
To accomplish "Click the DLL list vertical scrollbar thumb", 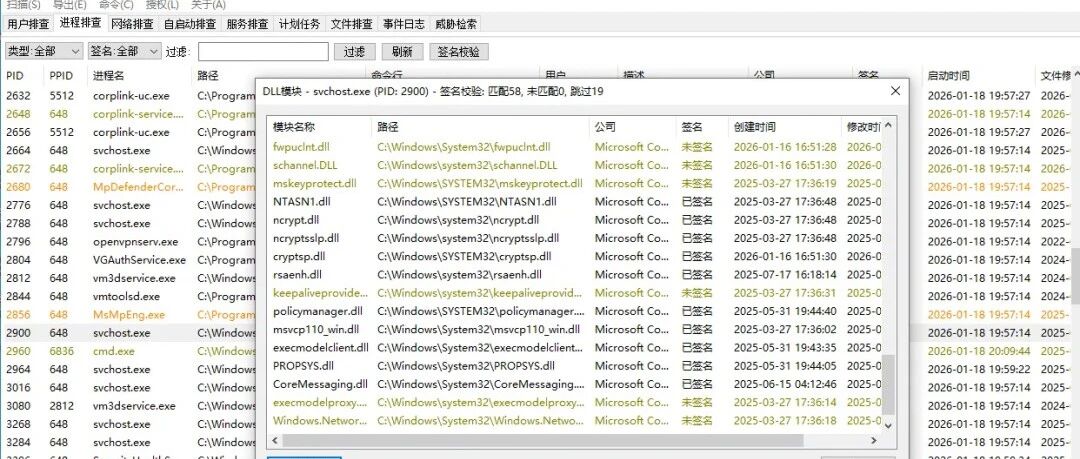I will point(889,385).
